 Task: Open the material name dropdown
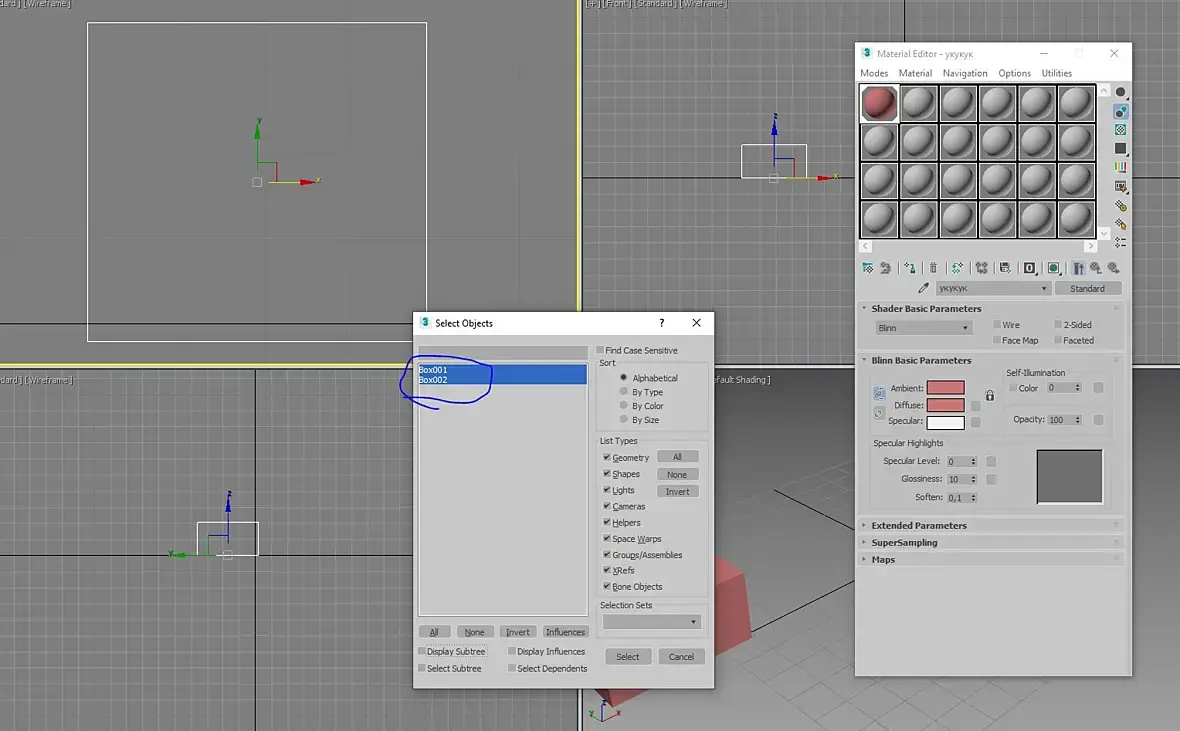pyautogui.click(x=992, y=288)
